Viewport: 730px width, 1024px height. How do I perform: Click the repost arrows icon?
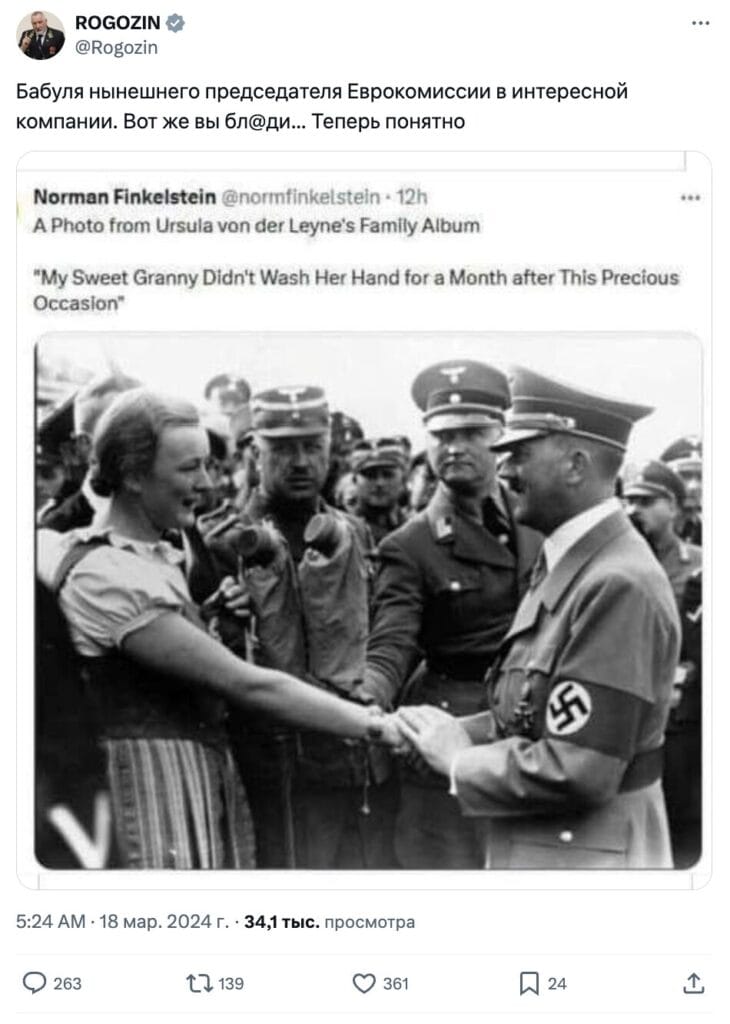198,983
